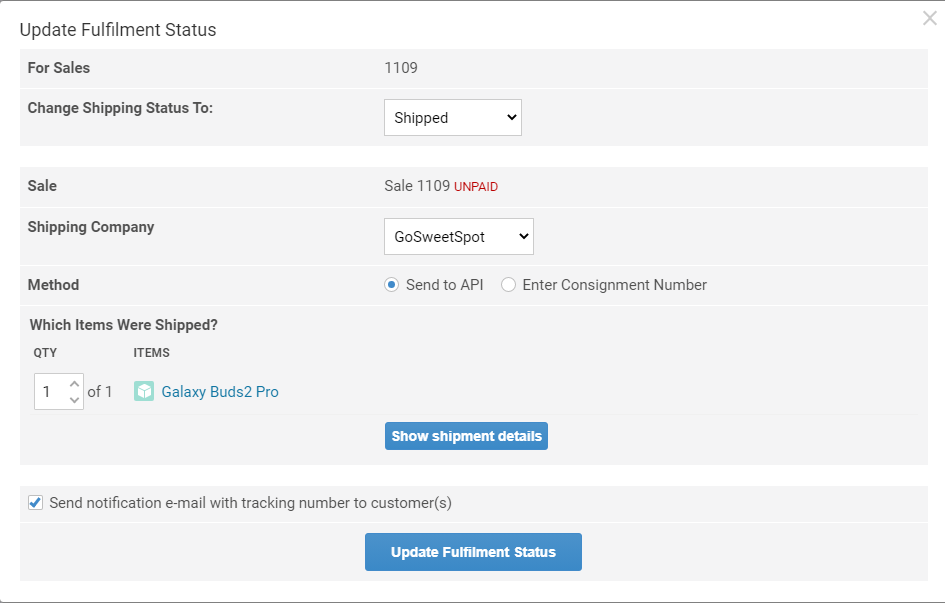Click the Update Fulfilment Status button
This screenshot has width=945, height=603.
[x=473, y=552]
